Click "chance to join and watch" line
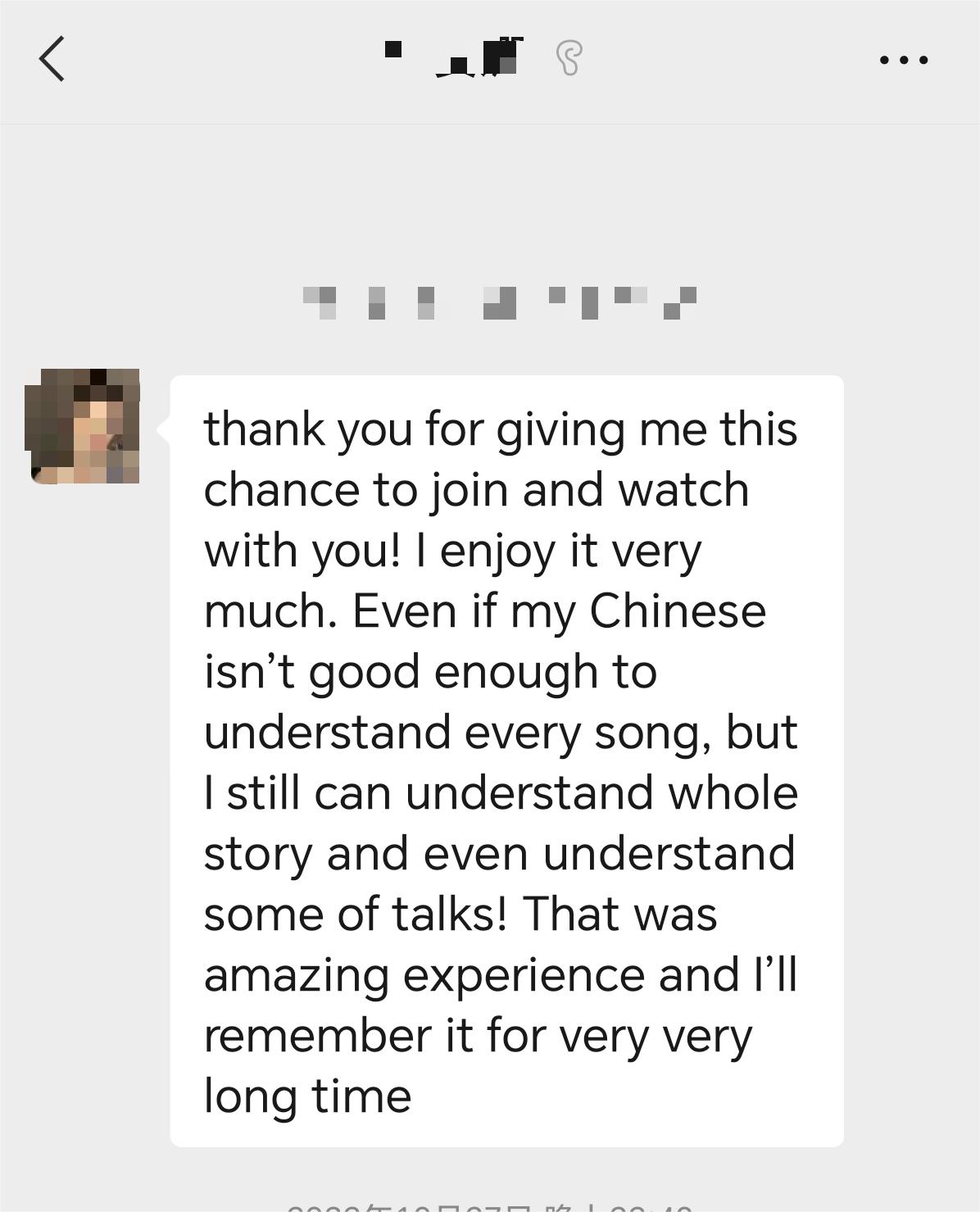Viewport: 980px width, 1212px height. (476, 489)
